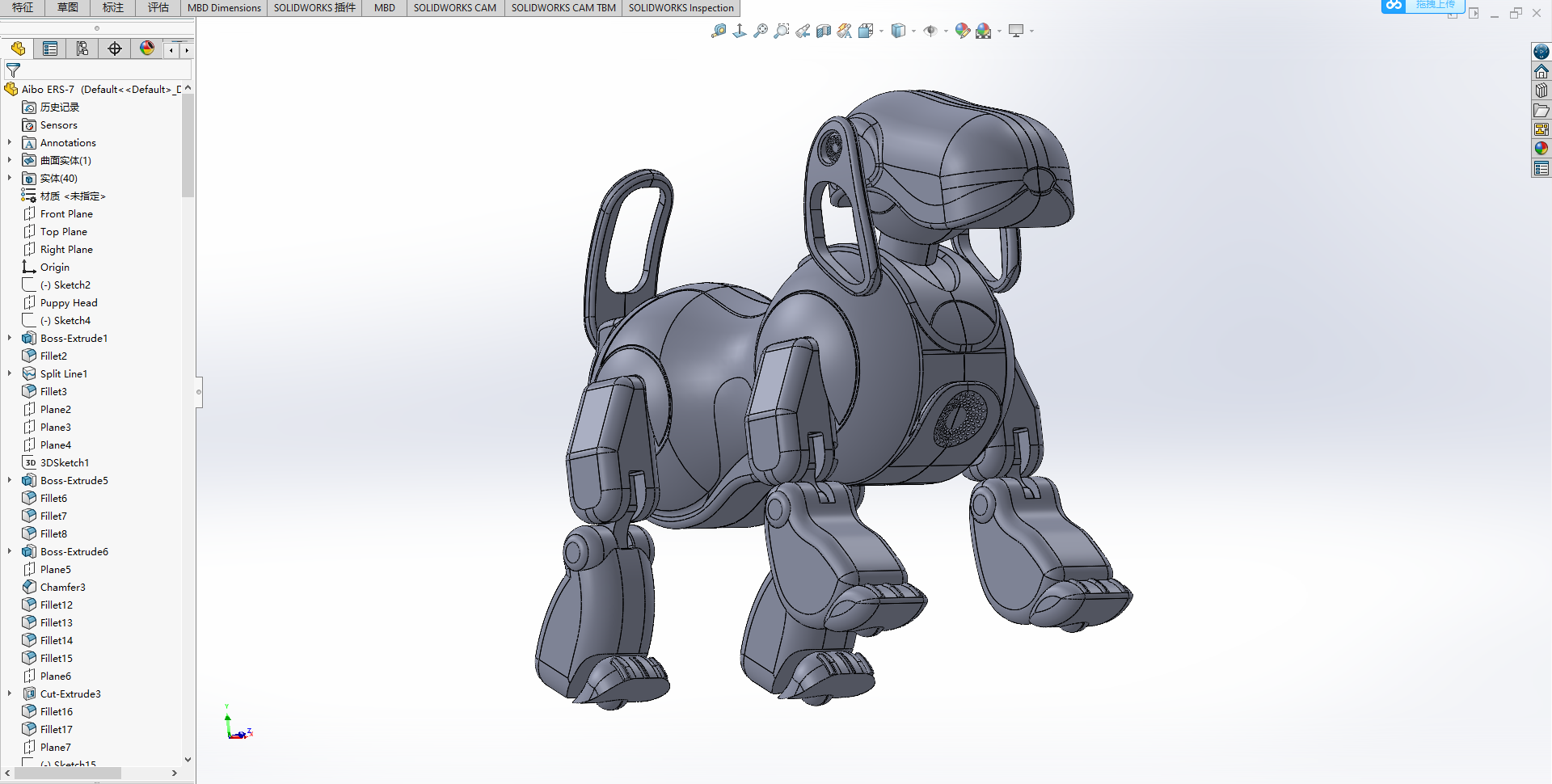
Task: Click the View Settings monitor icon
Action: pos(1016,31)
